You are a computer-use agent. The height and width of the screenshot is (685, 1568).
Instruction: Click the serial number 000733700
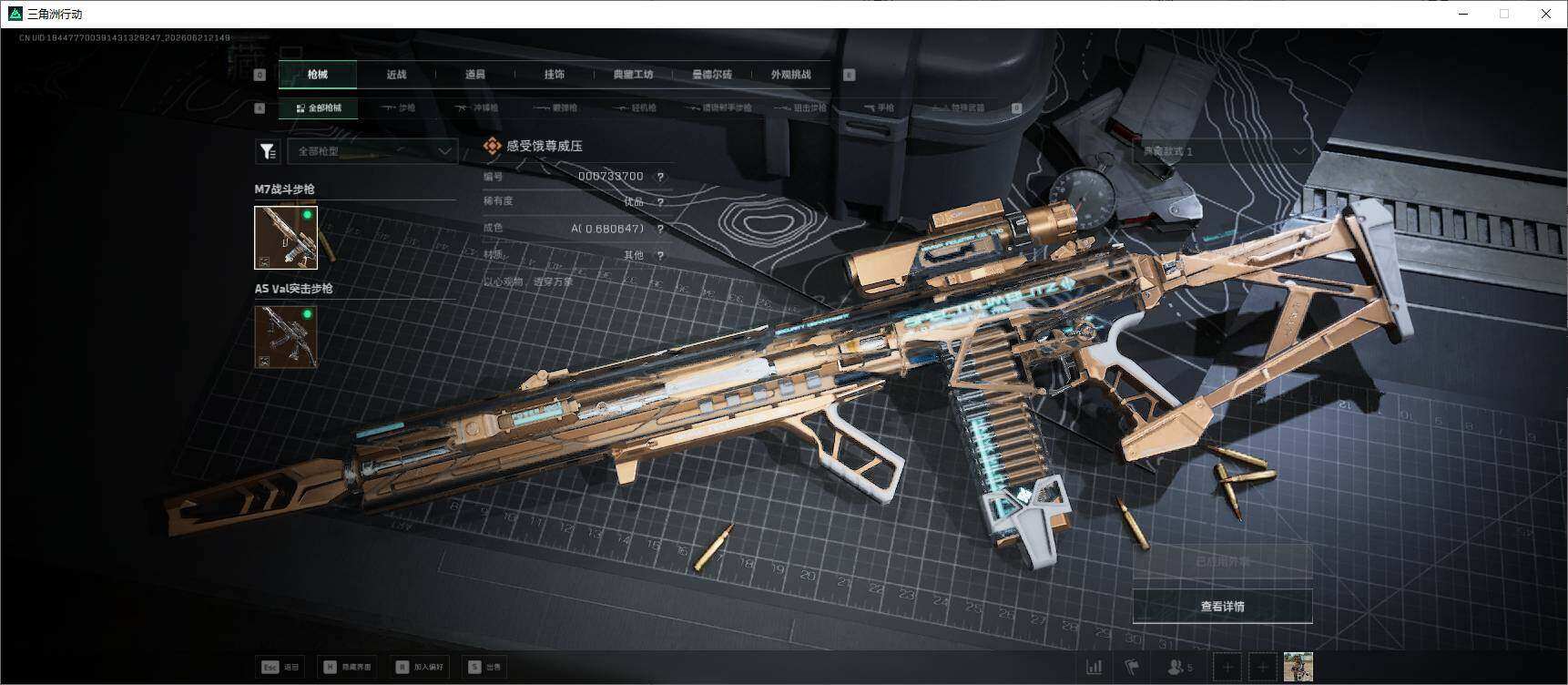(610, 177)
